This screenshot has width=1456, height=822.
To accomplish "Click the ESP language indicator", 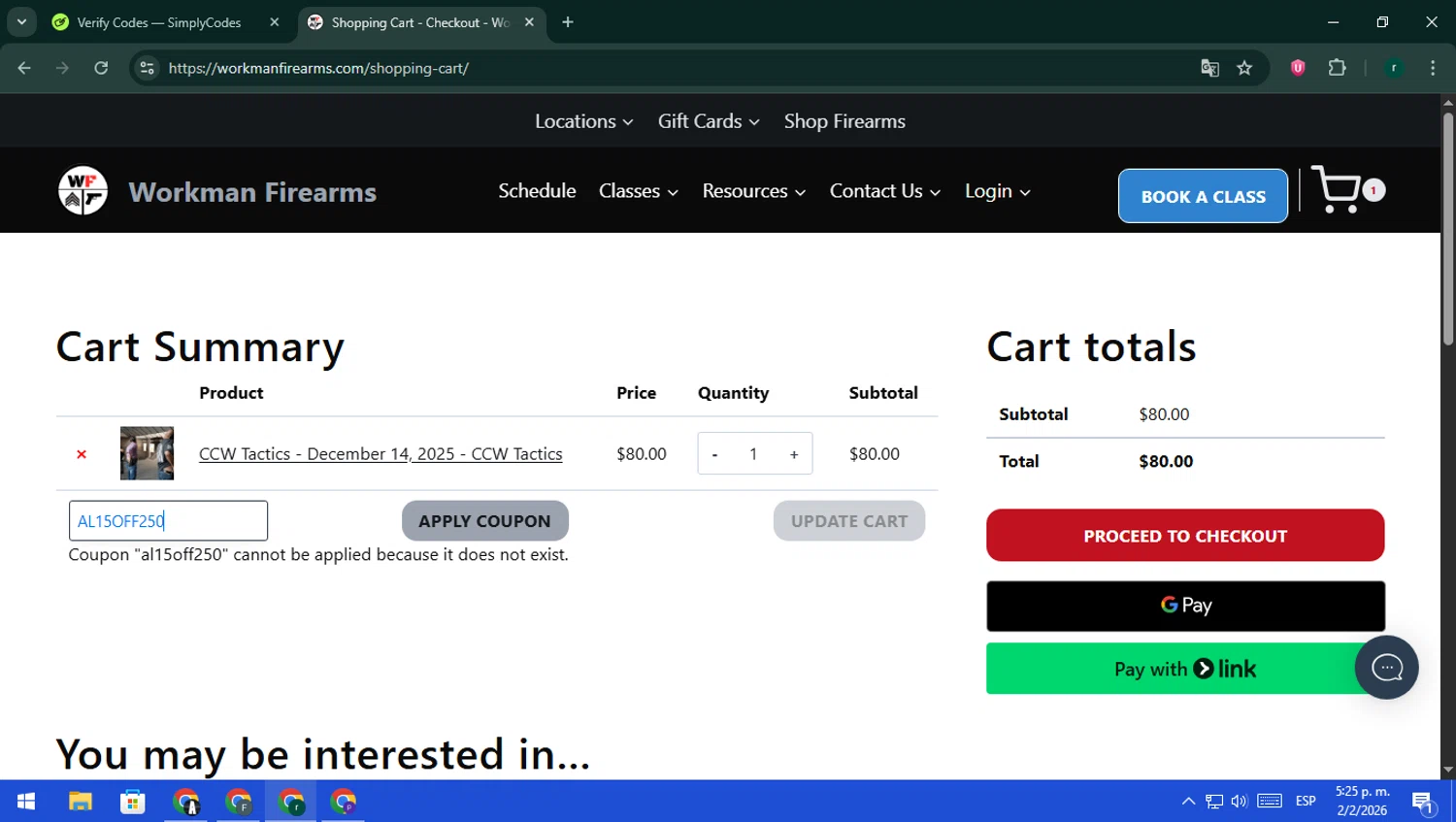I will tap(1306, 802).
